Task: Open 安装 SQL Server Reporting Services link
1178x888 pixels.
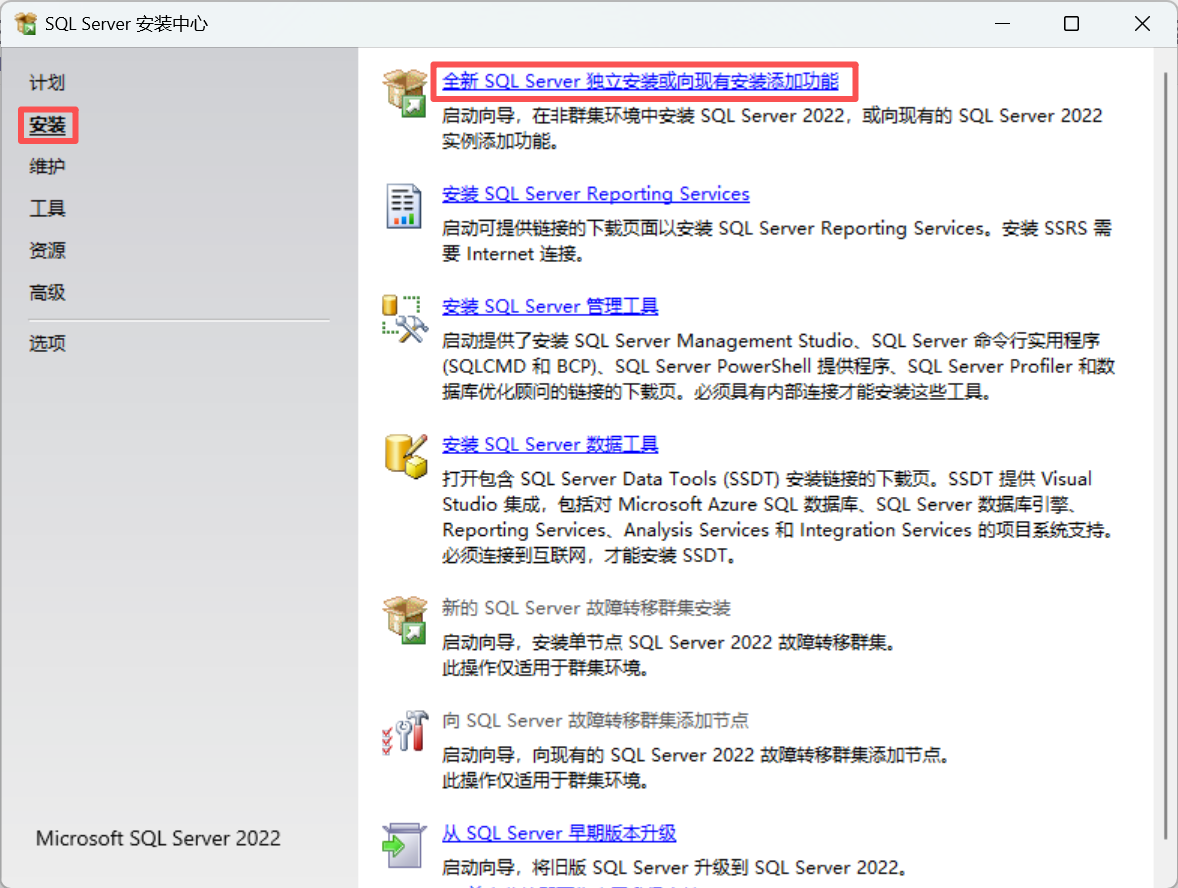Action: (x=596, y=194)
